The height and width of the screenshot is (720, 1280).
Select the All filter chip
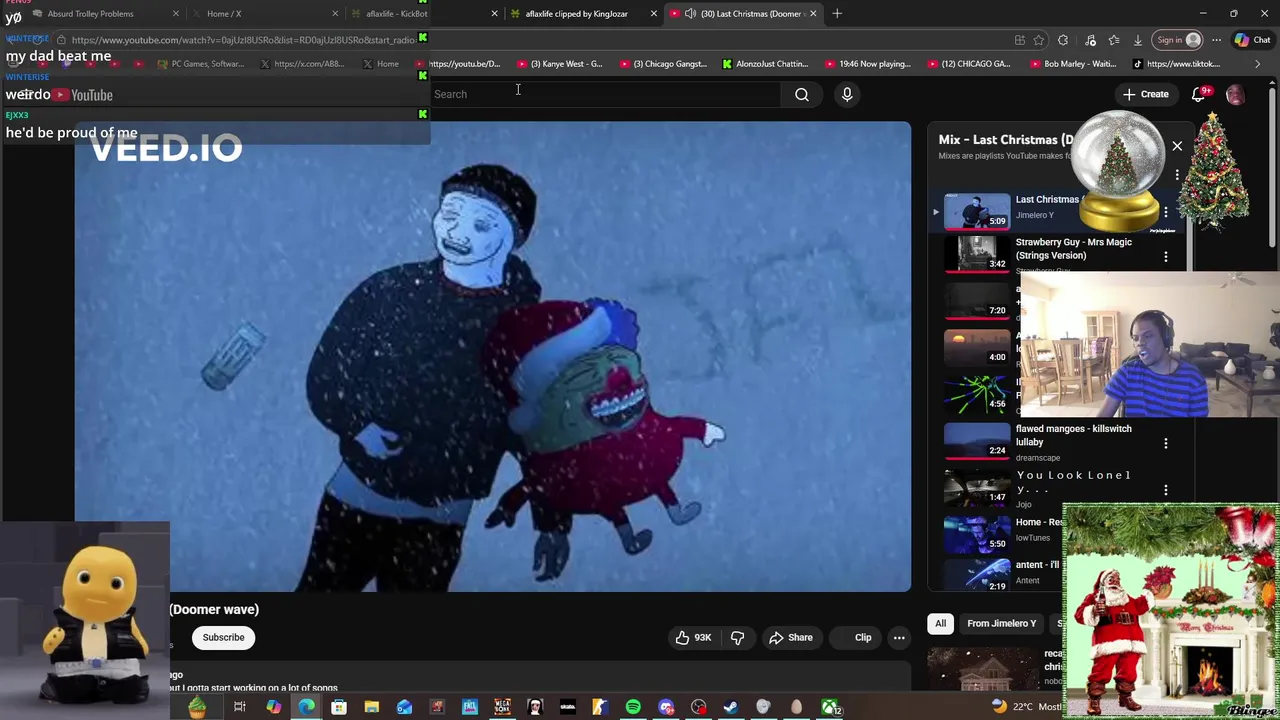click(940, 623)
